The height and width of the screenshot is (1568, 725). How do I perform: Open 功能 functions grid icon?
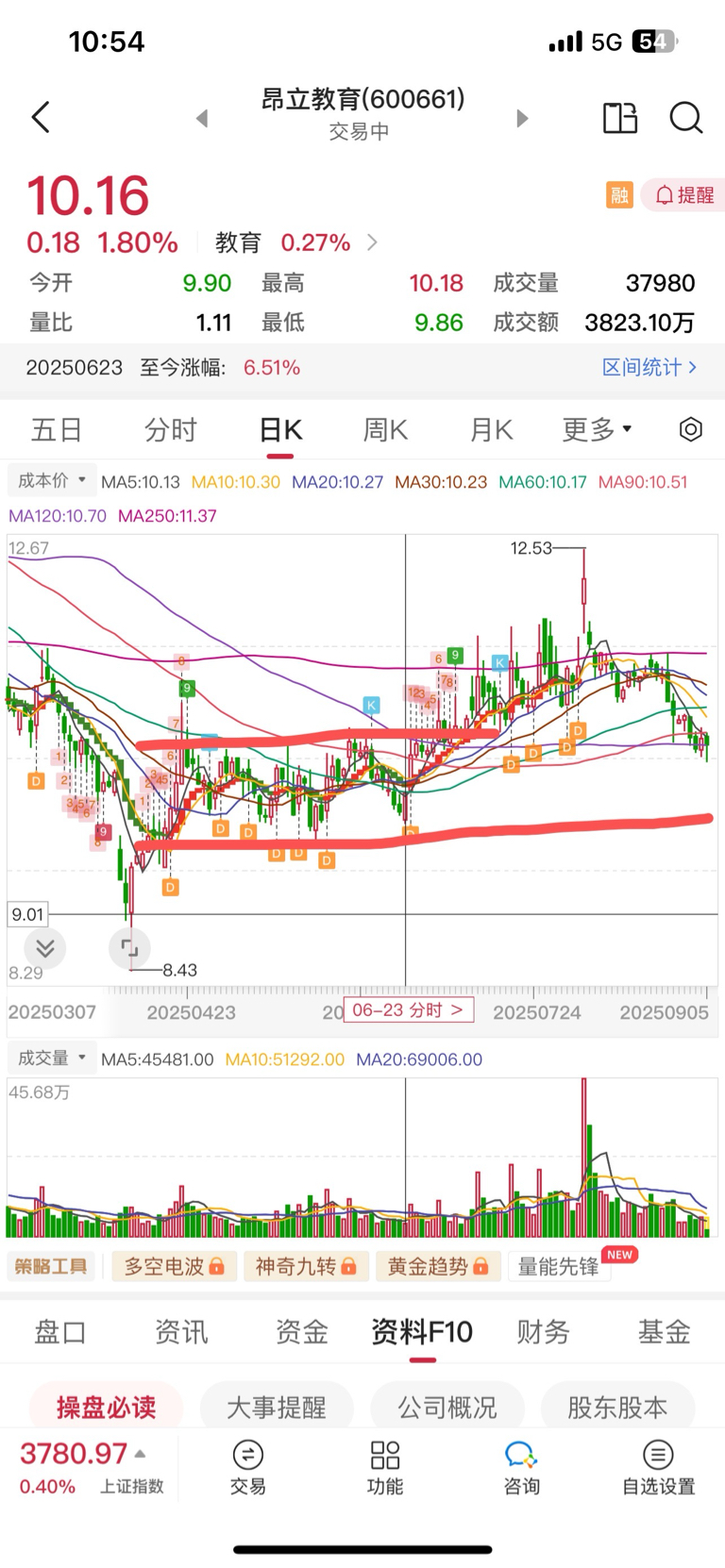coord(385,1467)
